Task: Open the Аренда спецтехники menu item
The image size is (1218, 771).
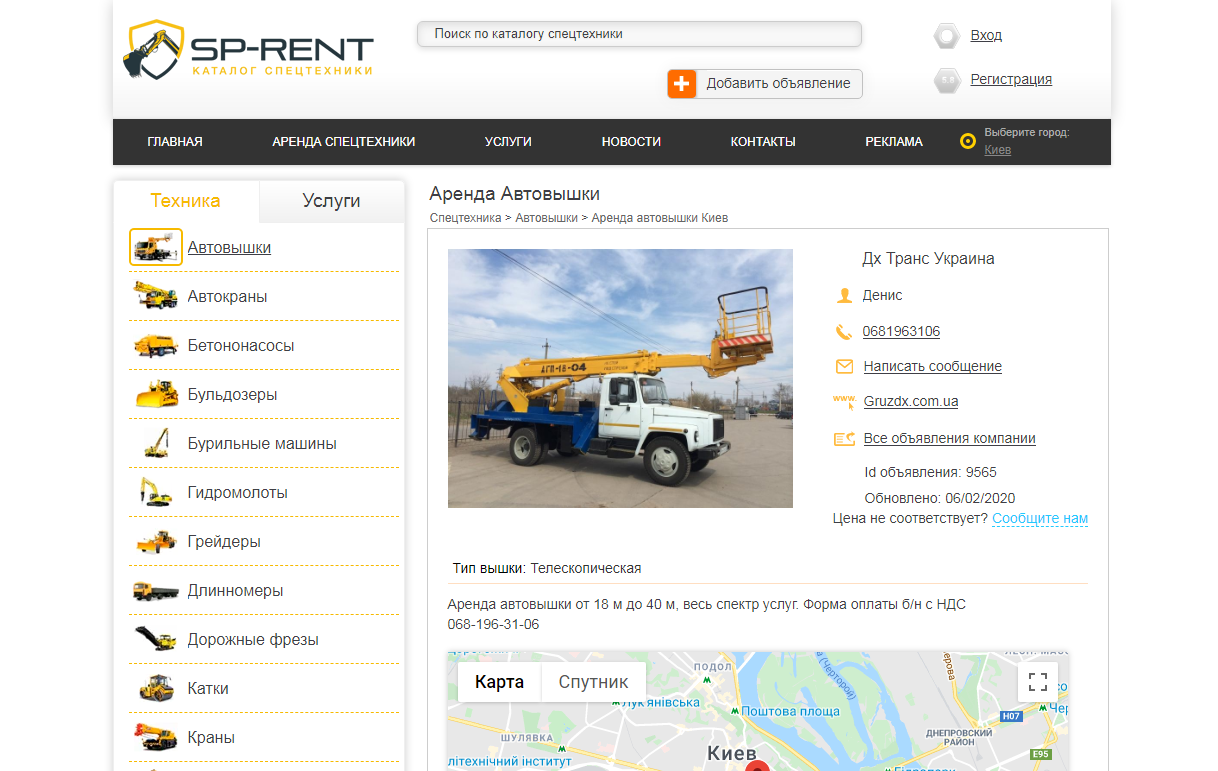Action: (343, 142)
